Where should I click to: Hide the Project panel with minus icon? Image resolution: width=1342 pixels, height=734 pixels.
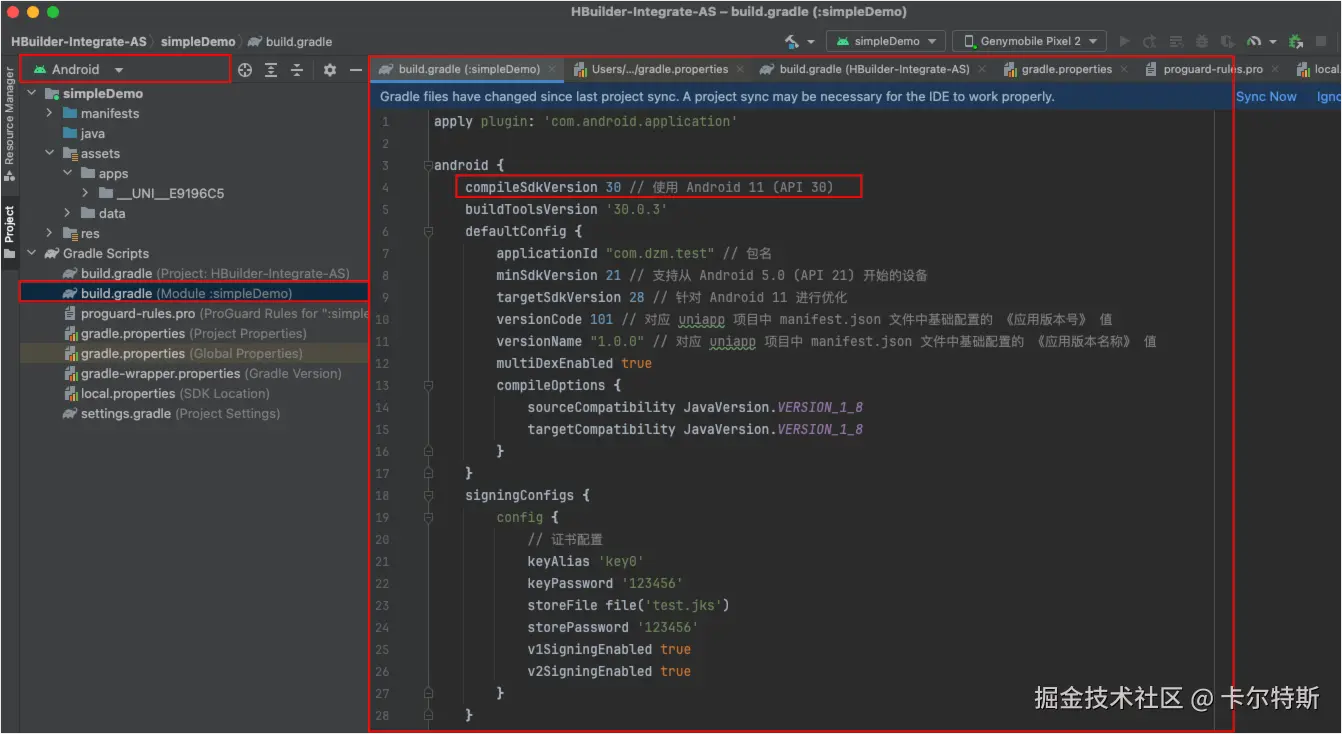click(355, 70)
